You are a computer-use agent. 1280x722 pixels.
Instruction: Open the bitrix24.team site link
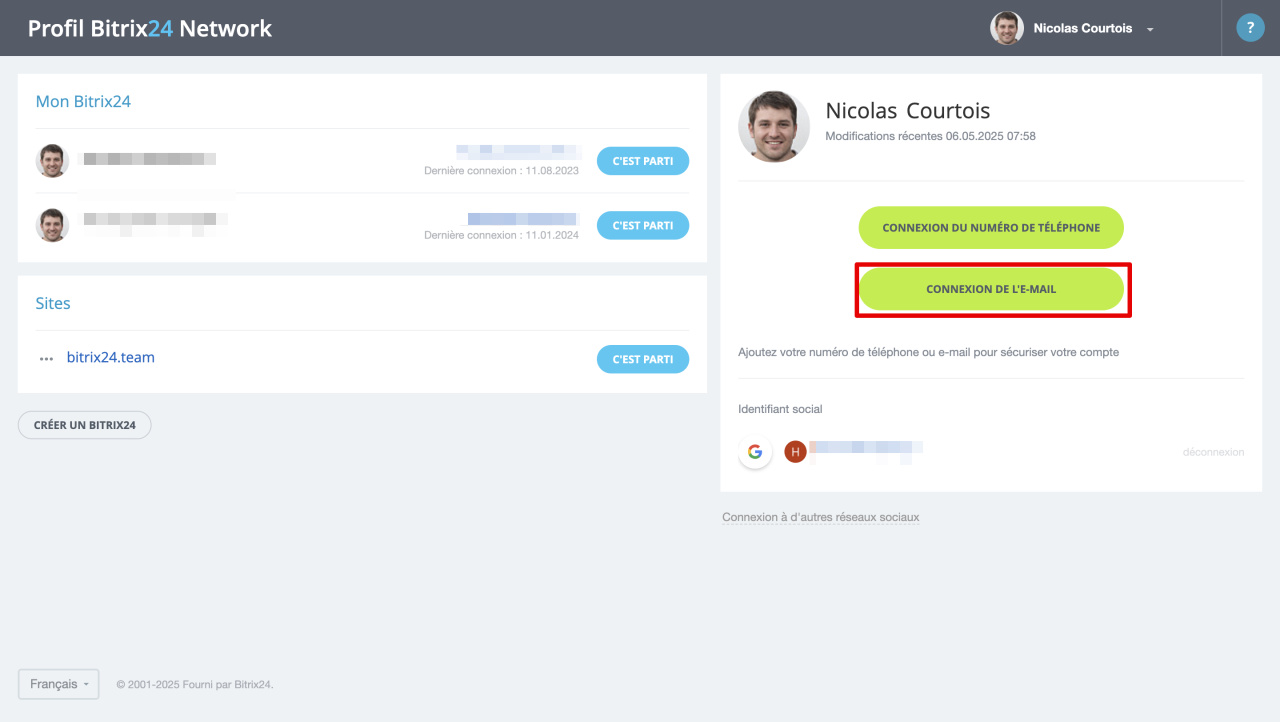tap(111, 357)
